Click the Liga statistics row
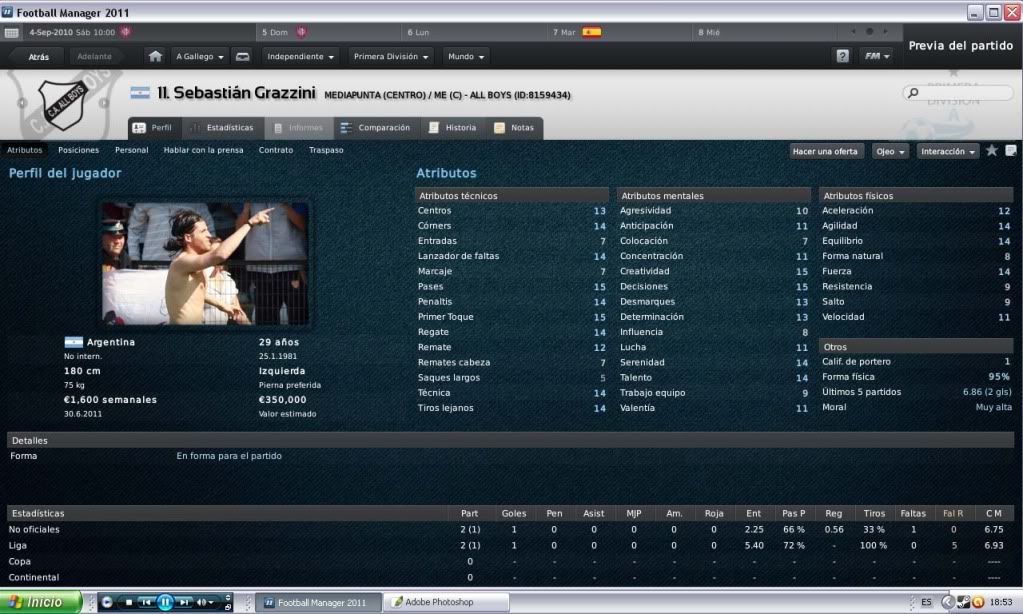The image size is (1023, 614). (x=511, y=545)
